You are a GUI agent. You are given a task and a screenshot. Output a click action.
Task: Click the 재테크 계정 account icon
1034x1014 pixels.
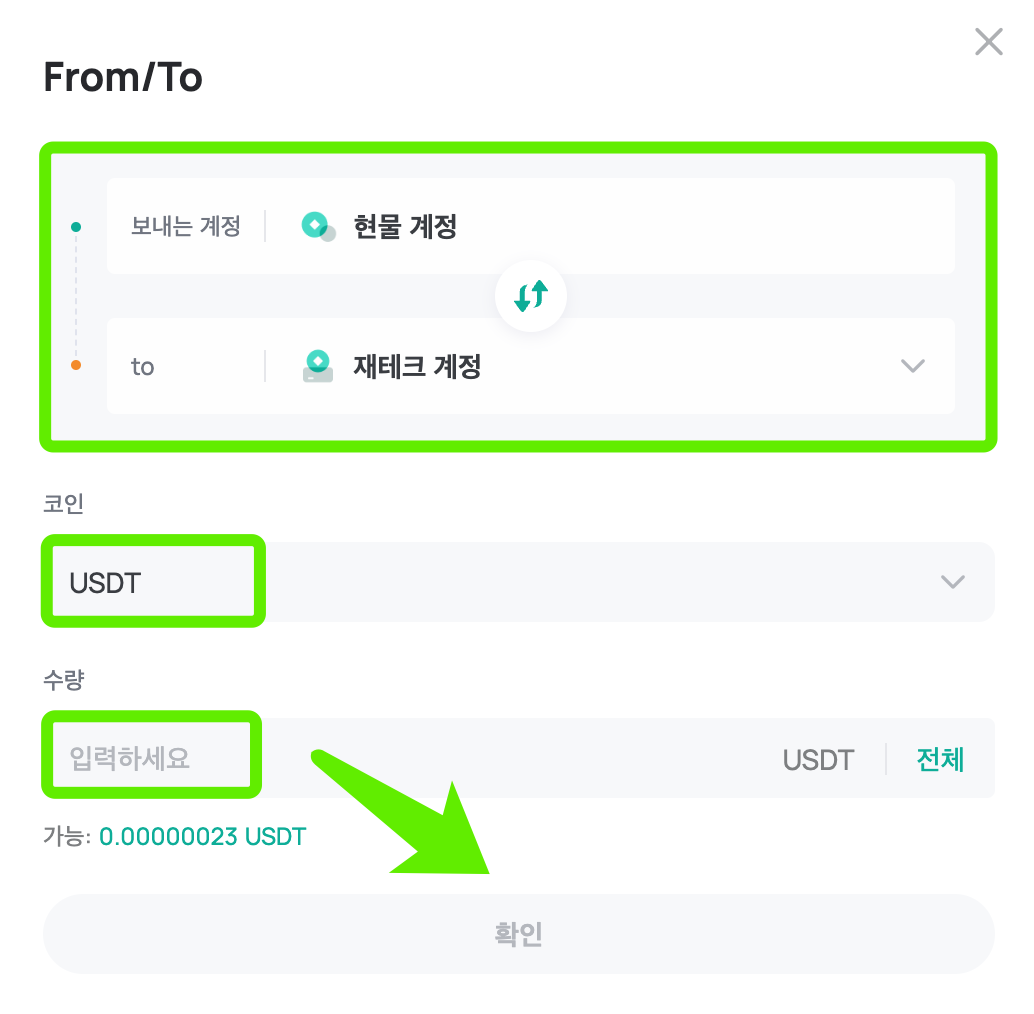click(x=318, y=366)
